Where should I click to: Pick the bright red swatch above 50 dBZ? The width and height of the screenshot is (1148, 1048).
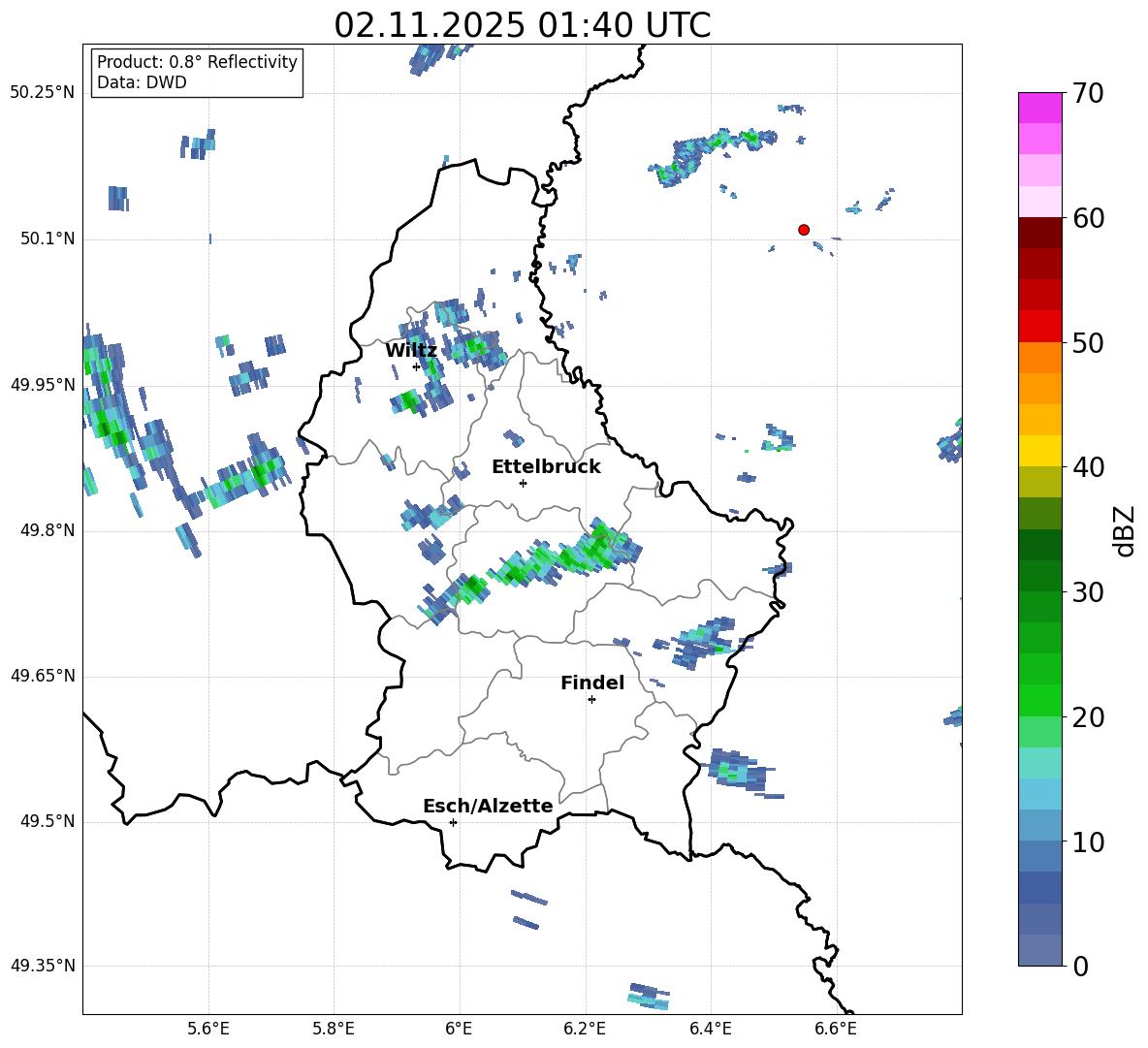(x=1040, y=326)
